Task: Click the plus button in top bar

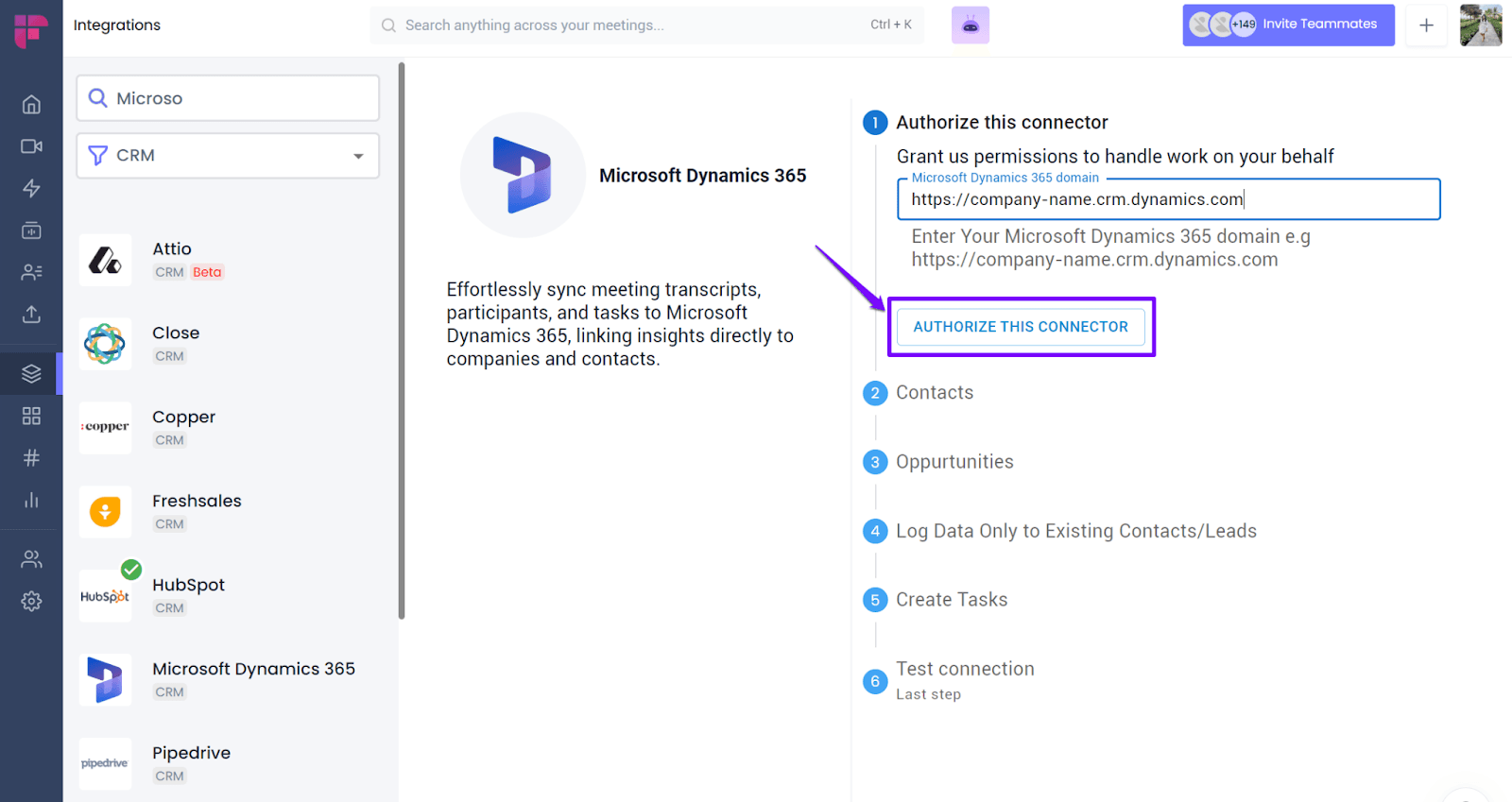Action: 1427,26
